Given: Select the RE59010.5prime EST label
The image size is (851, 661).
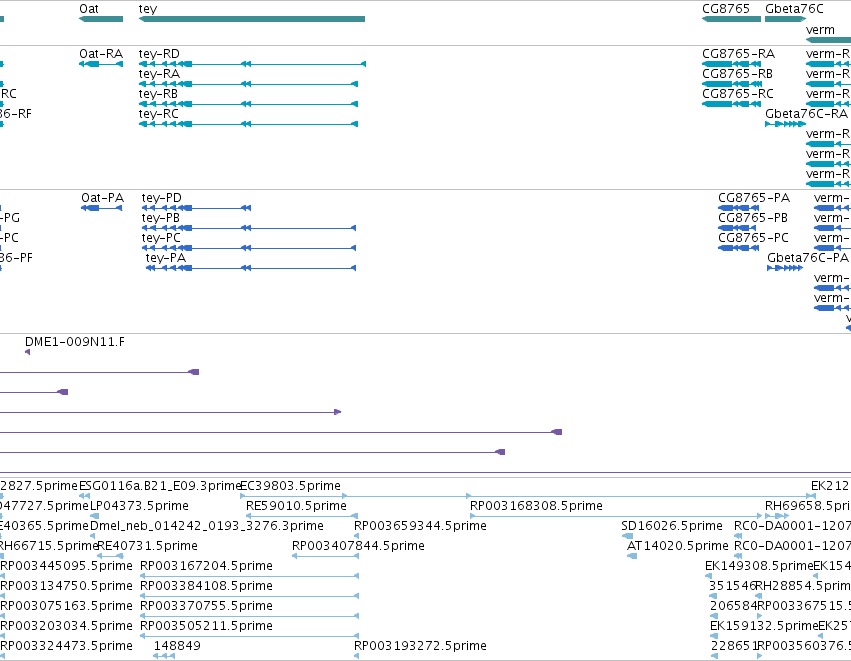Looking at the screenshot, I should [296, 506].
